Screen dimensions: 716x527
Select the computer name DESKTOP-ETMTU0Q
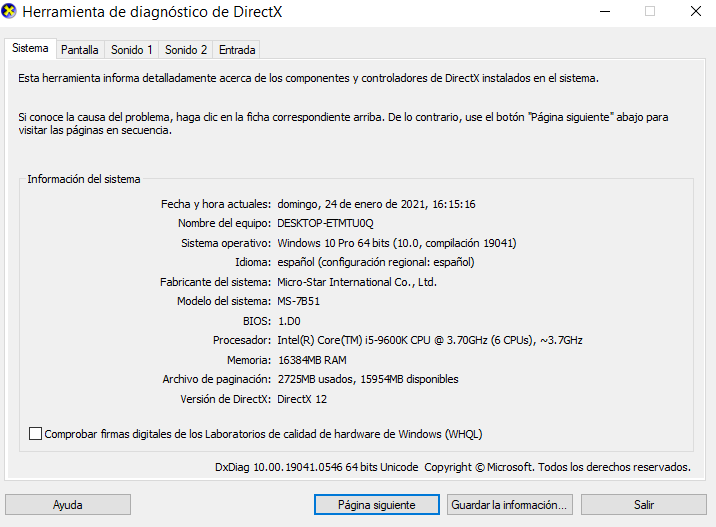(325, 223)
